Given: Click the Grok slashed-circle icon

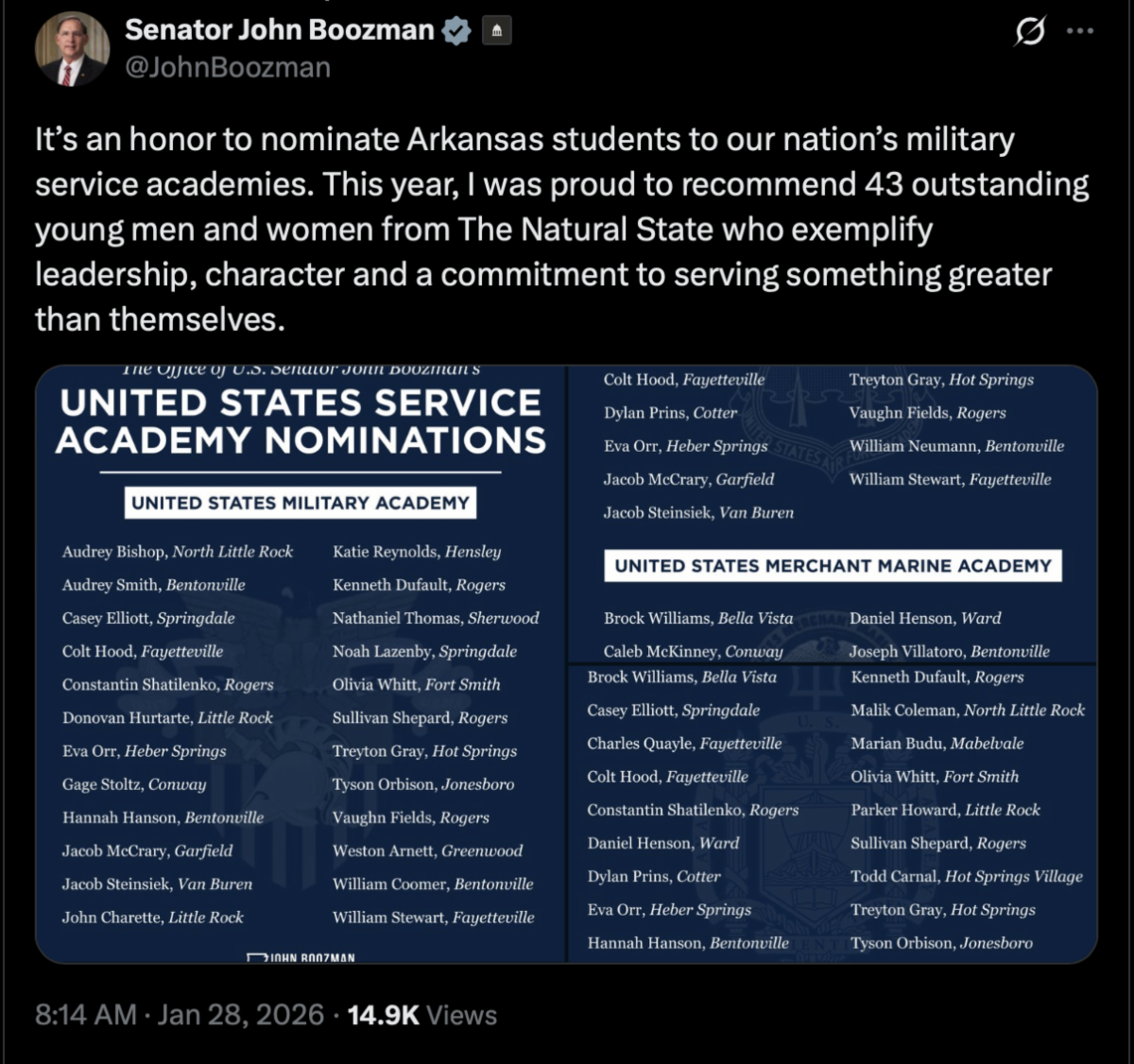Looking at the screenshot, I should [1029, 32].
